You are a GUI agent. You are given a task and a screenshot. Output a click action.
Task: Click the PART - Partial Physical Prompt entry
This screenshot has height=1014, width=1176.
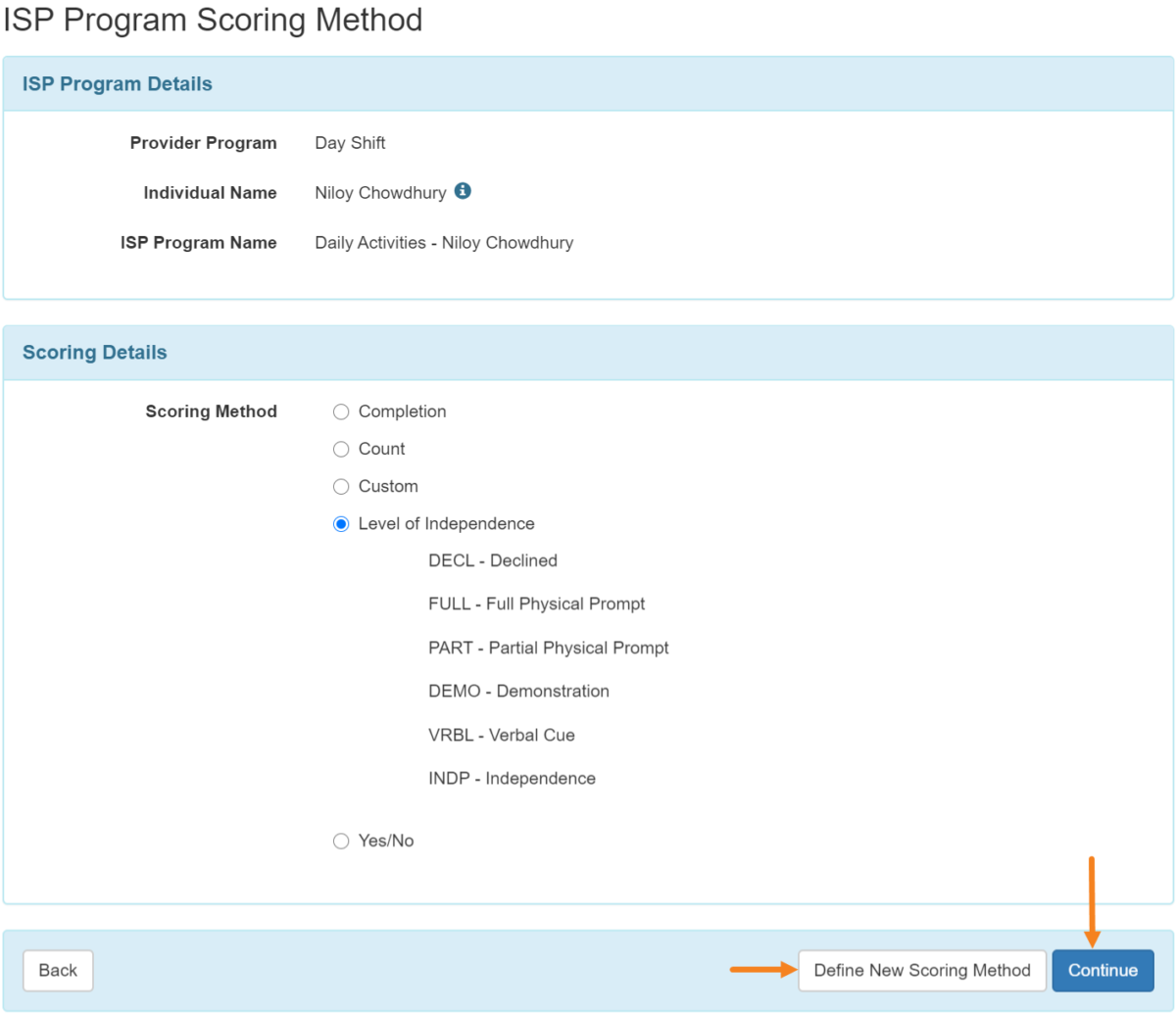pos(549,648)
